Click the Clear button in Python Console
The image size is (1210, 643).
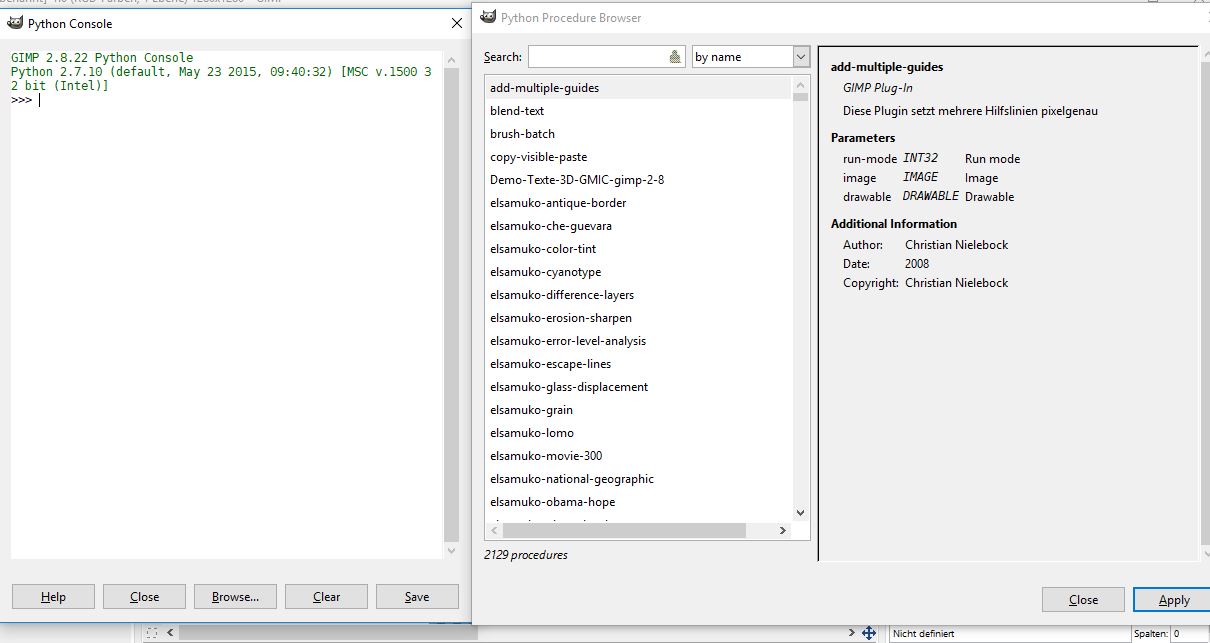coord(326,597)
